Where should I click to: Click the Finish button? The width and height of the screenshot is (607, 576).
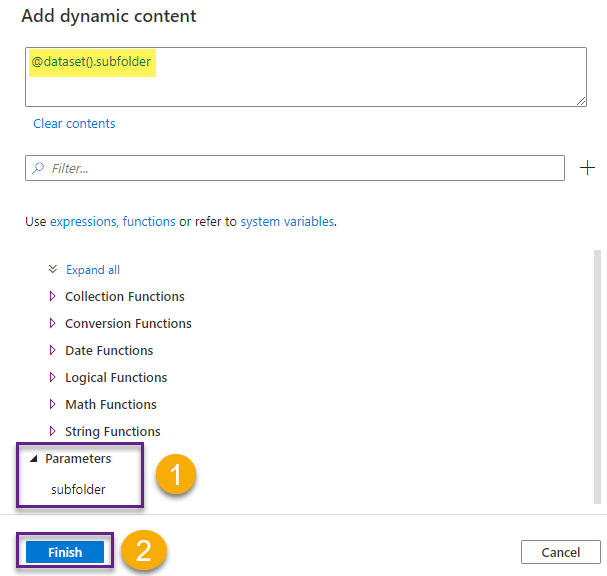pos(65,552)
